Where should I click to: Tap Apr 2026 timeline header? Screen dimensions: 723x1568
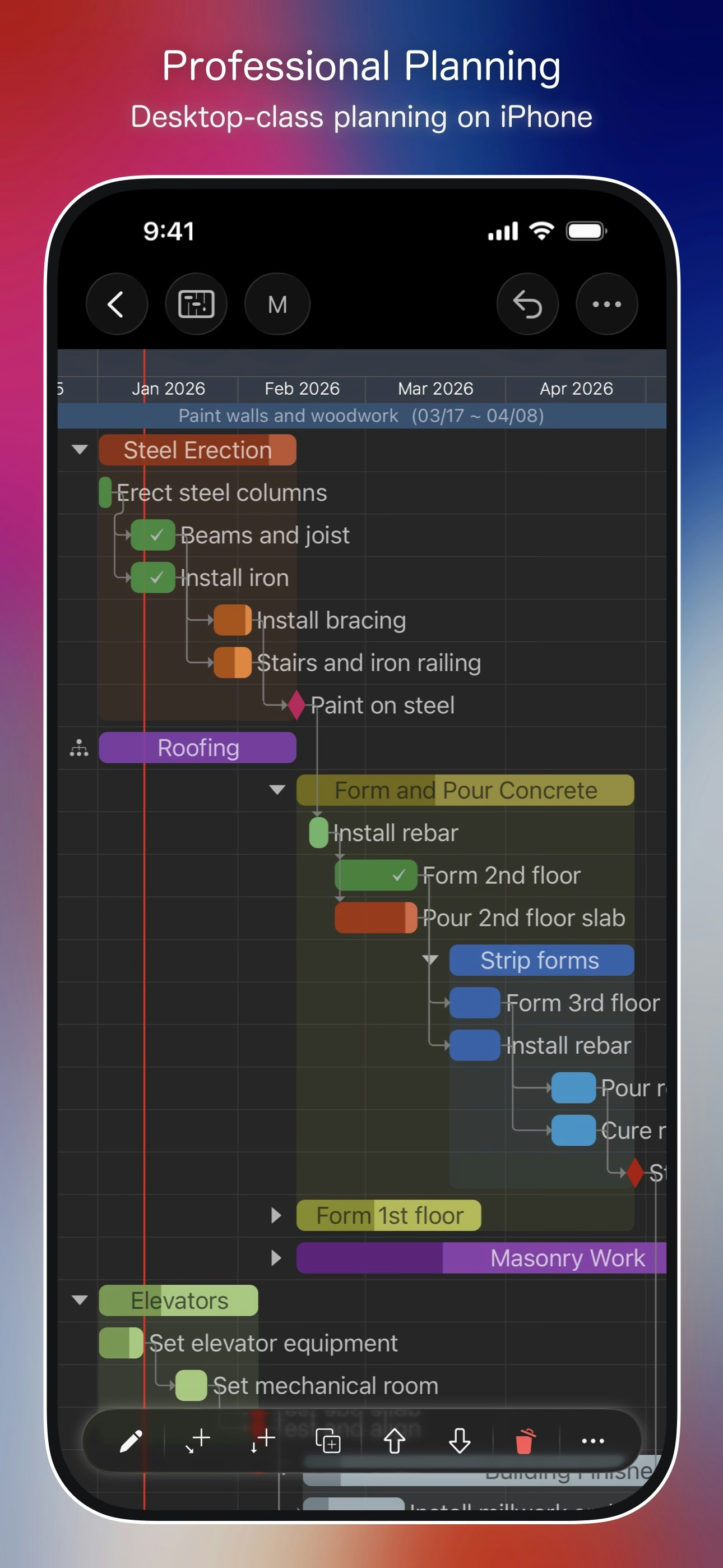[576, 388]
